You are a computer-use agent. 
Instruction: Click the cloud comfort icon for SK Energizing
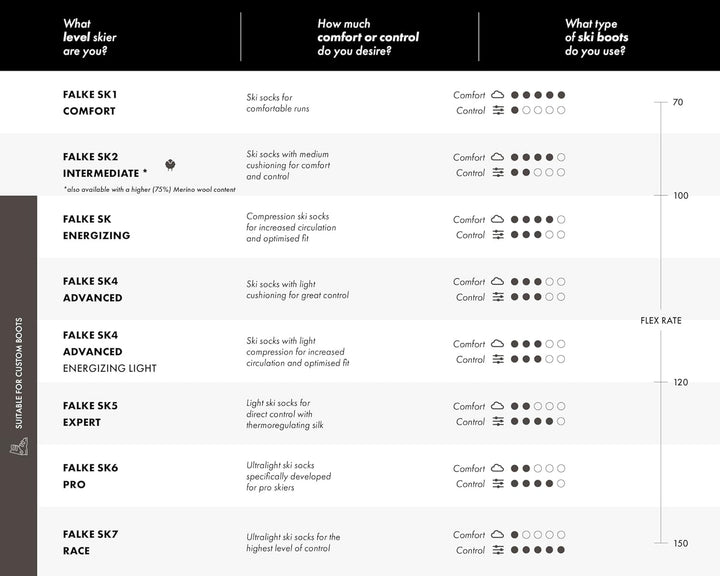point(497,219)
